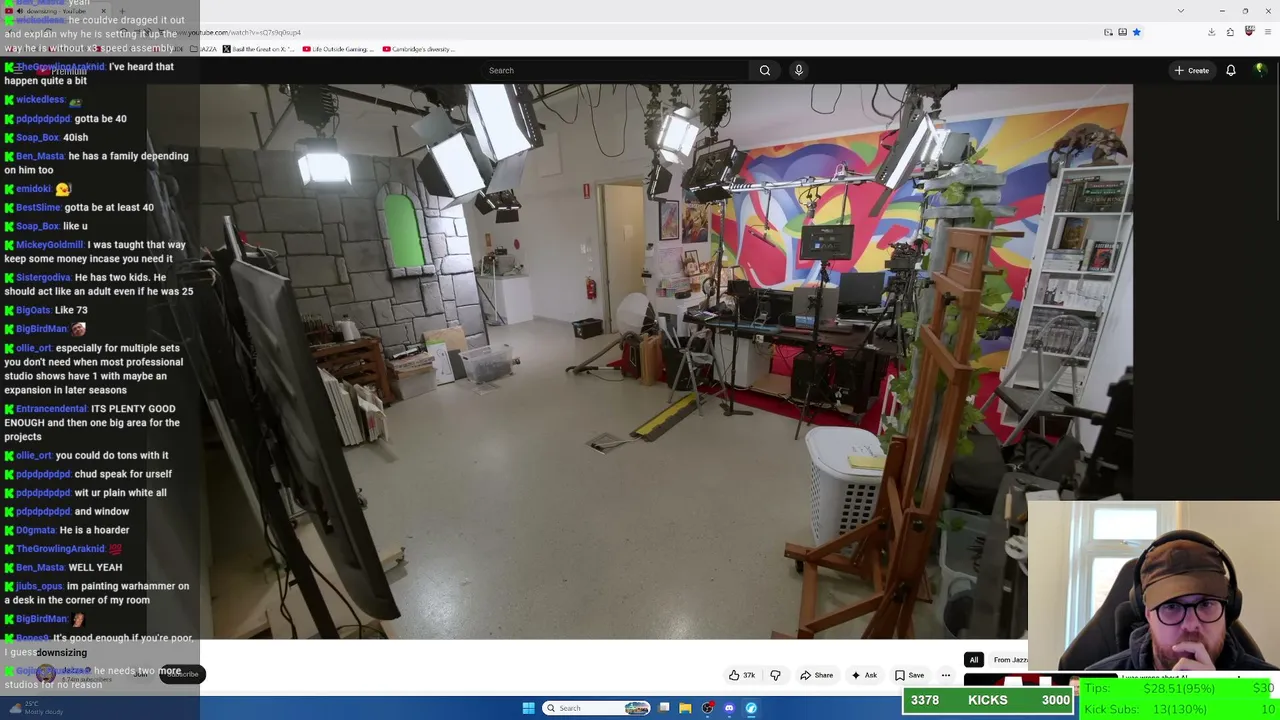The image size is (1280, 720).
Task: Open more actions ellipsis menu
Action: (x=945, y=675)
